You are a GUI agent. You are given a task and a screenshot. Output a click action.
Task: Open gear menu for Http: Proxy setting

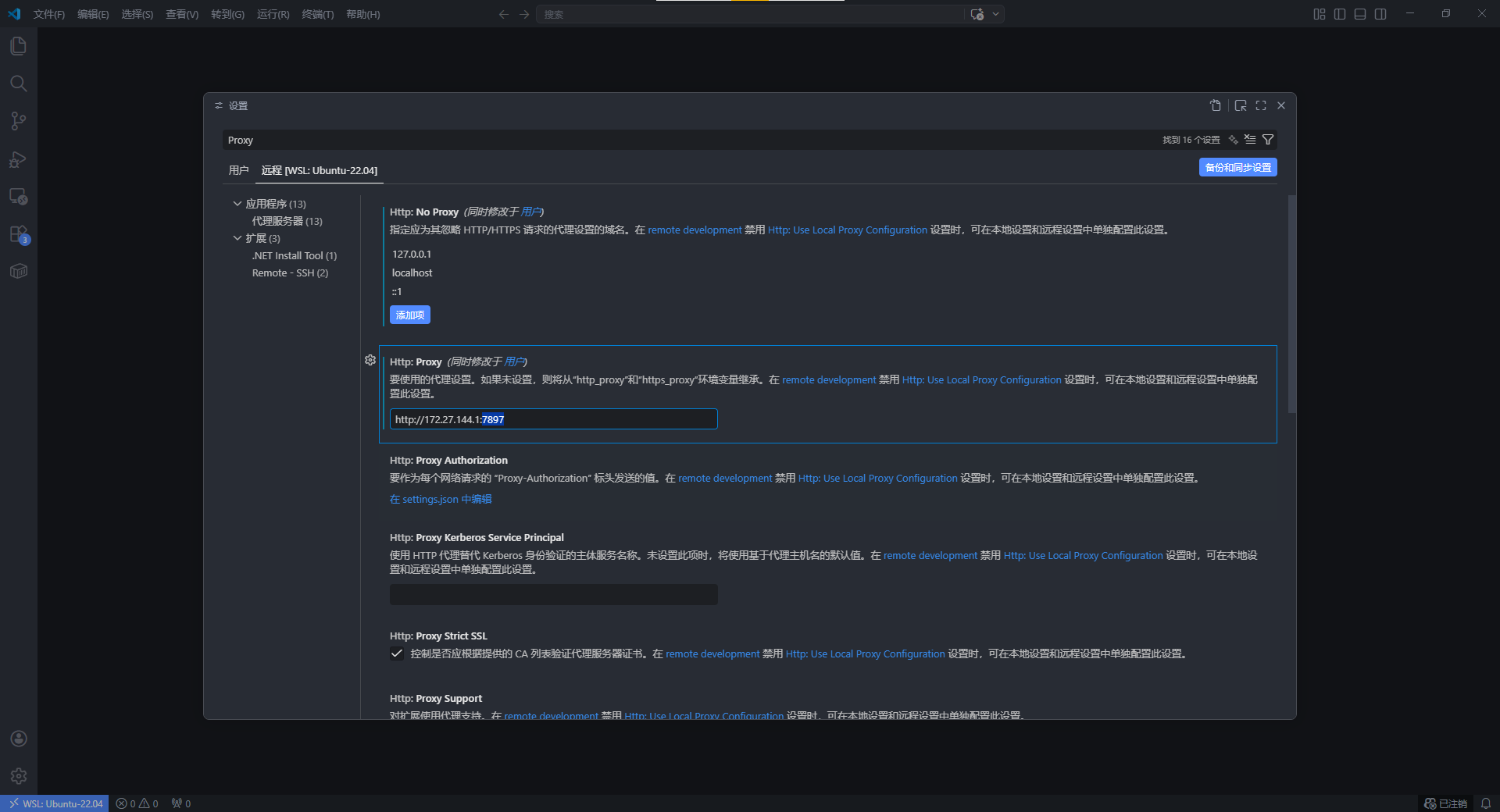(x=370, y=360)
